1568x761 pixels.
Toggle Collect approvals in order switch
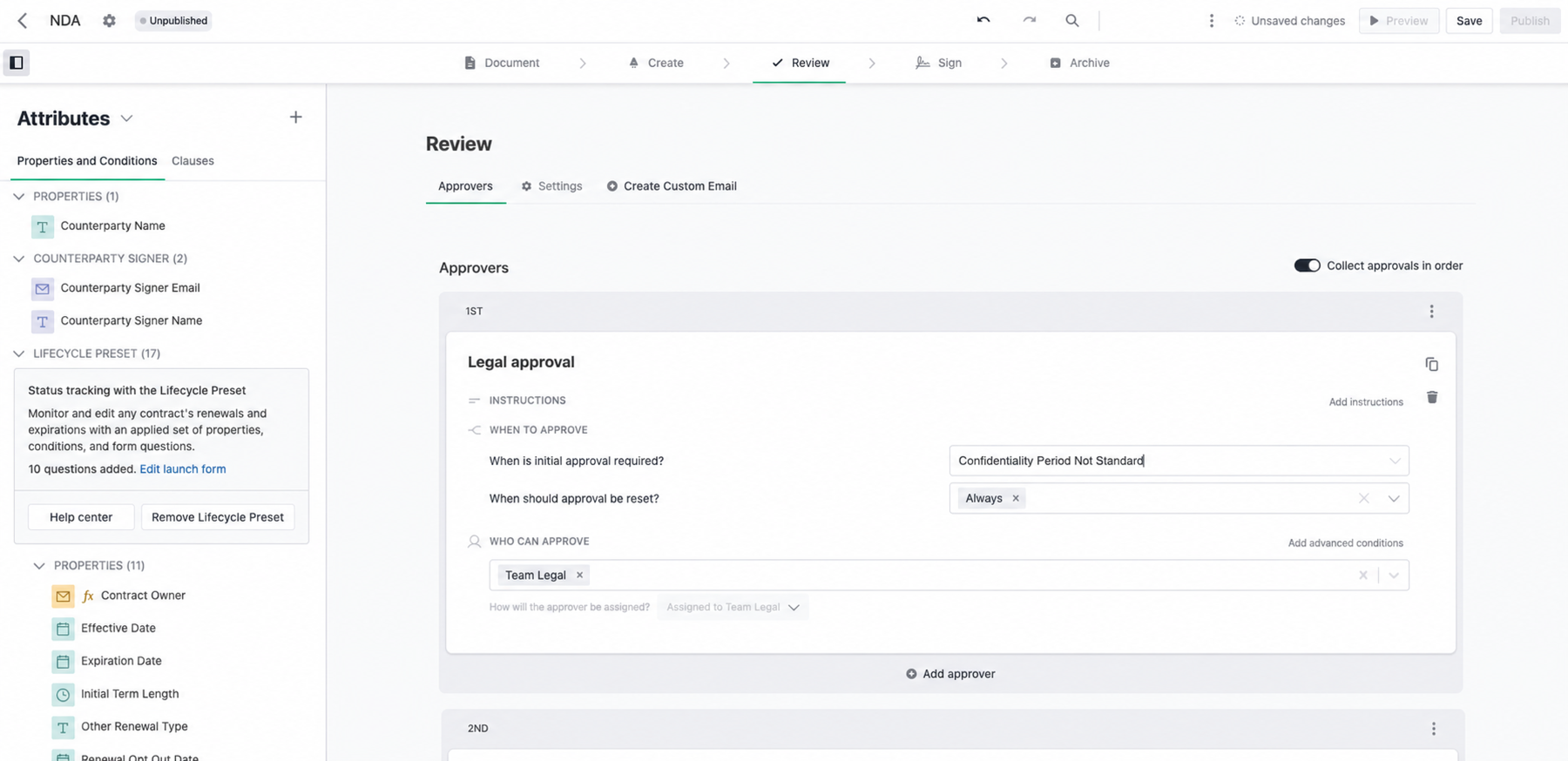[1307, 266]
